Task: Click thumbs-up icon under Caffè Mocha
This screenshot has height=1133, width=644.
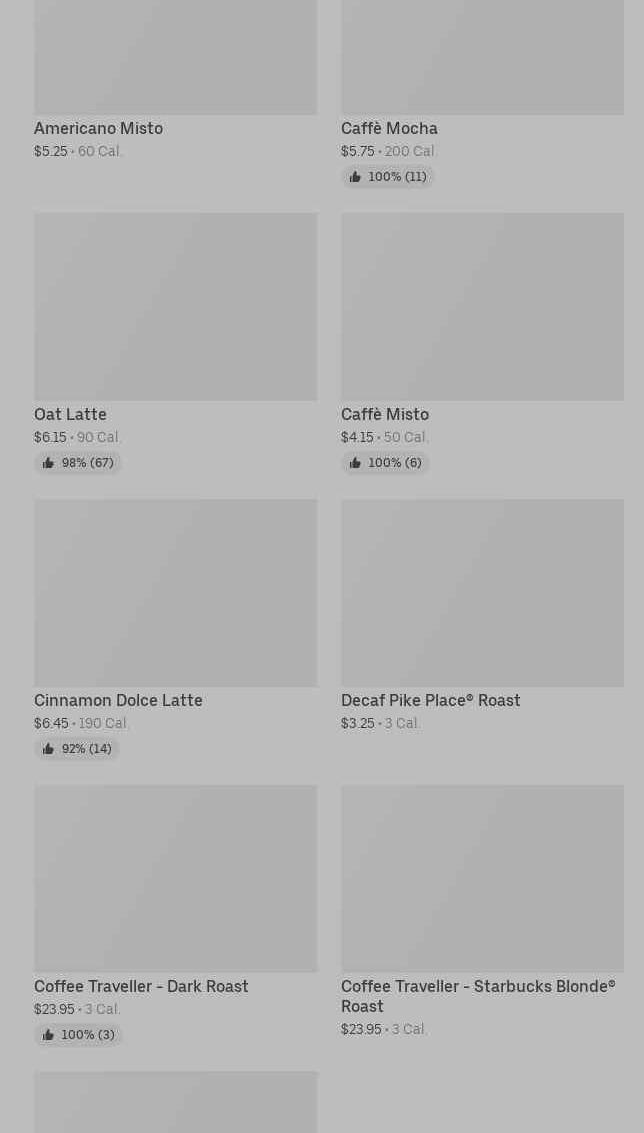Action: 355,177
